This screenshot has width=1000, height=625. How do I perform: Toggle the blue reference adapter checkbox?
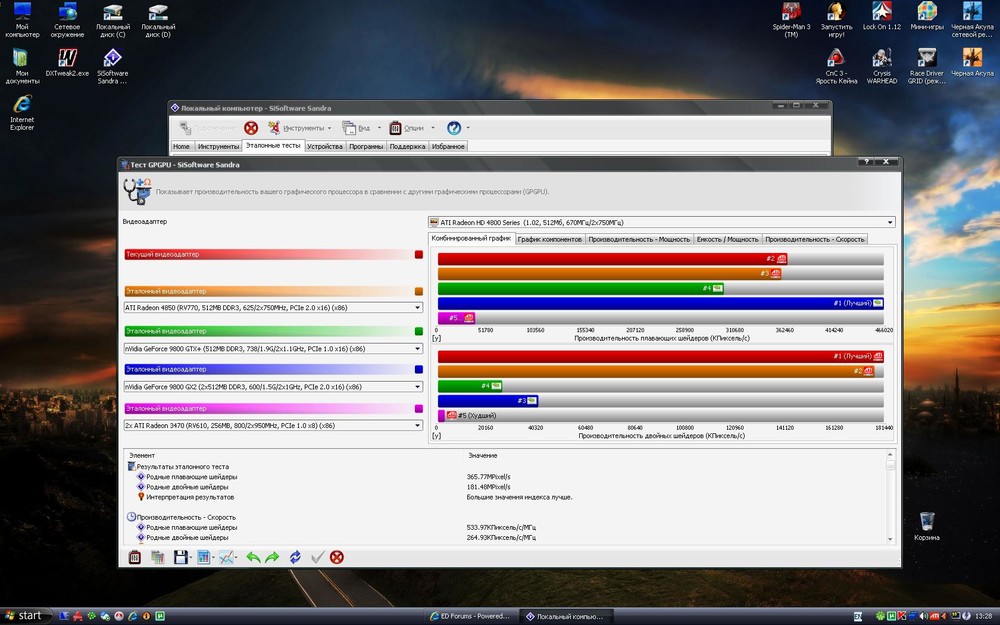(x=419, y=370)
